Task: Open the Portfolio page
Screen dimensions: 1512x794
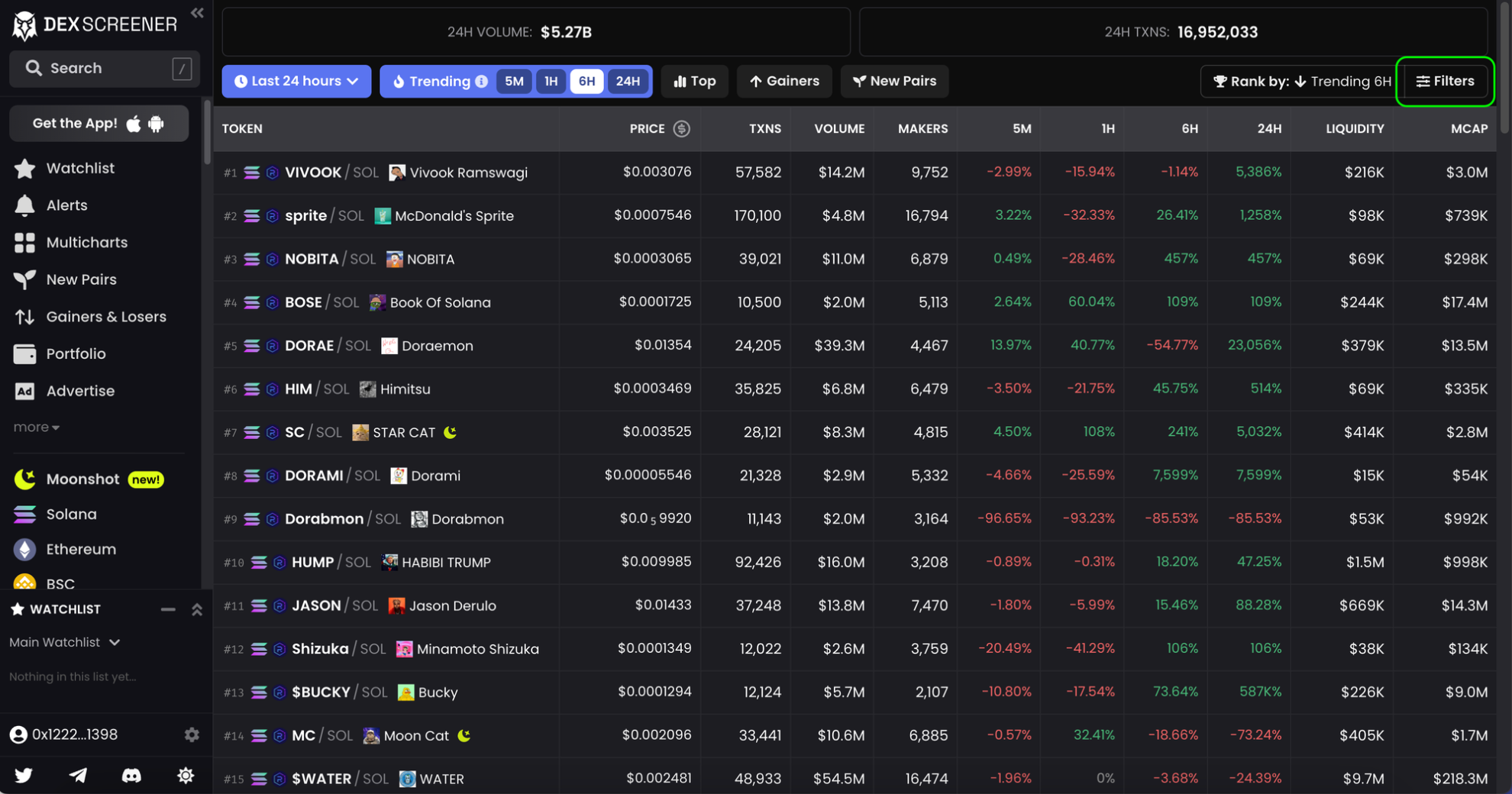Action: tap(75, 353)
